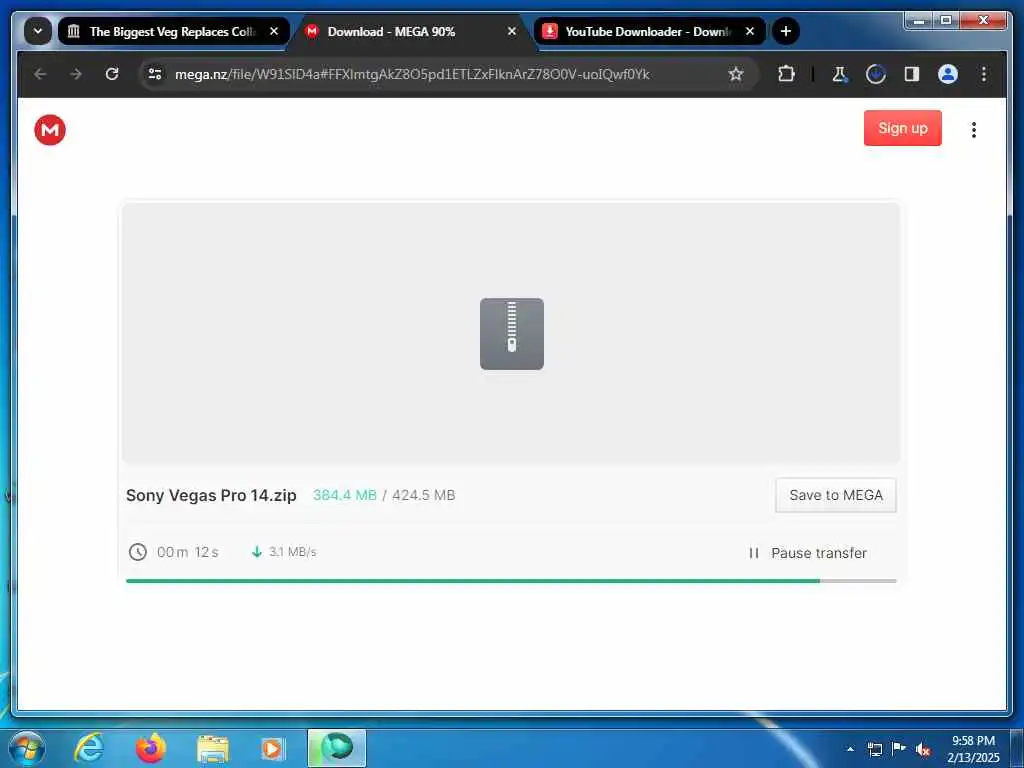
Task: Open the browser downloads indicator
Action: [x=876, y=74]
